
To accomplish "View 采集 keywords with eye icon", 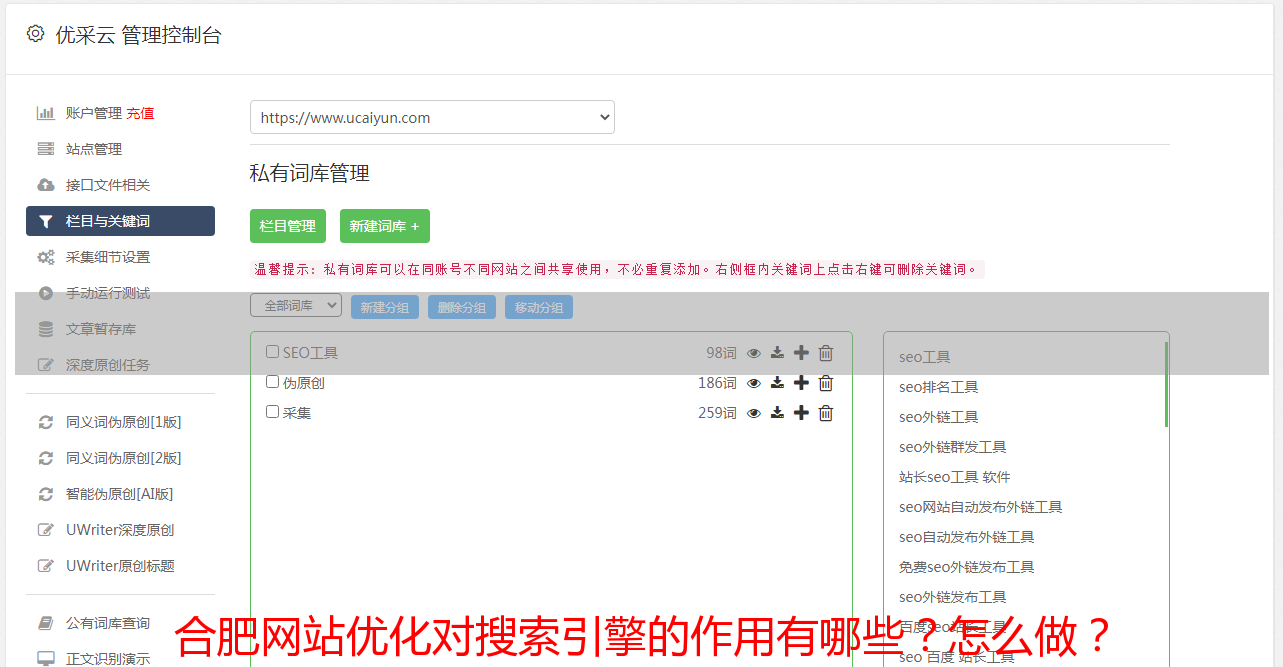I will 754,413.
